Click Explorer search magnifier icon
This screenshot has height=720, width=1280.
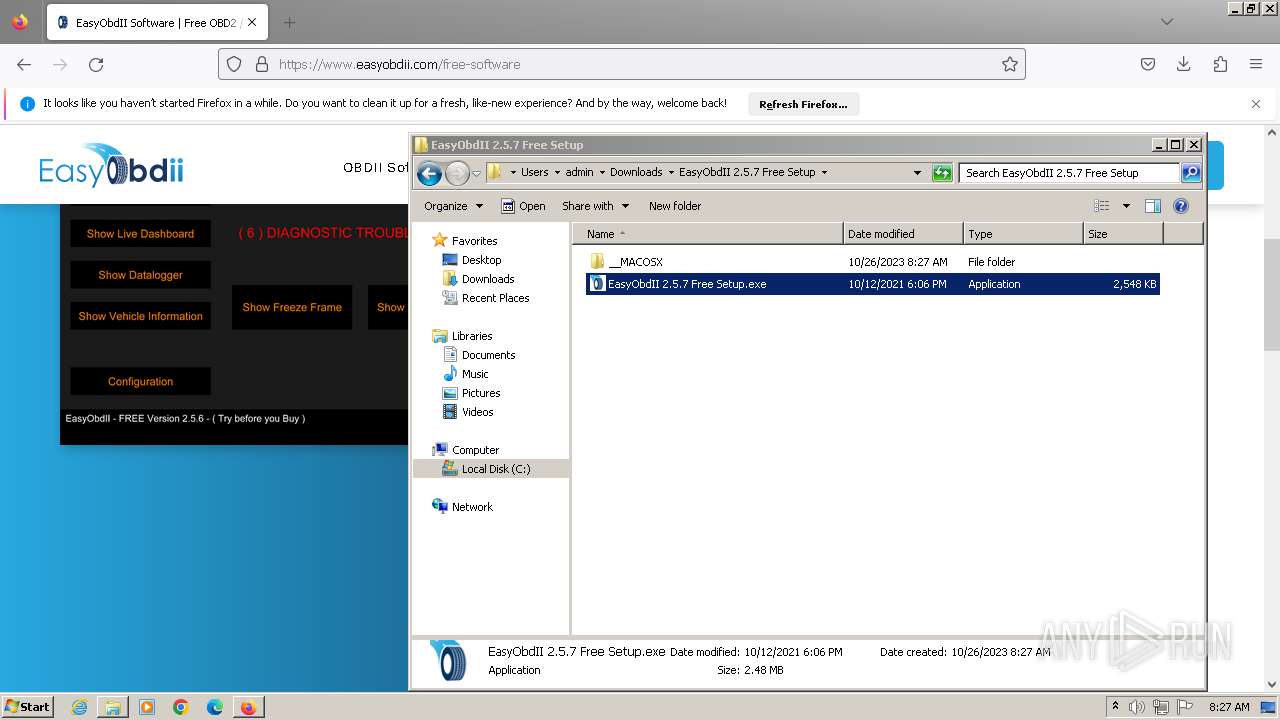point(1190,173)
